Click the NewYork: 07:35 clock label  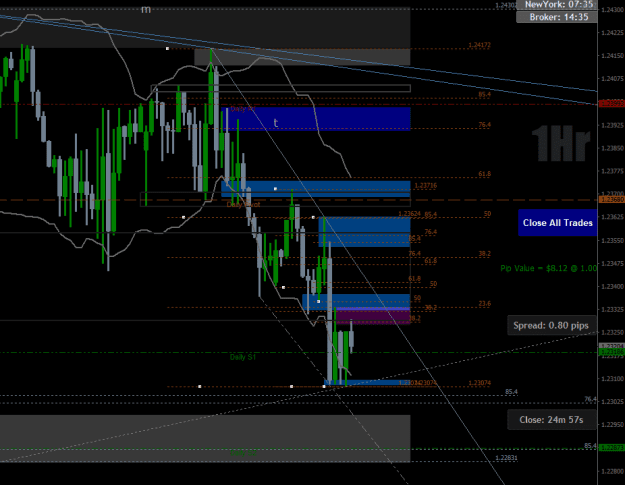tap(557, 4)
